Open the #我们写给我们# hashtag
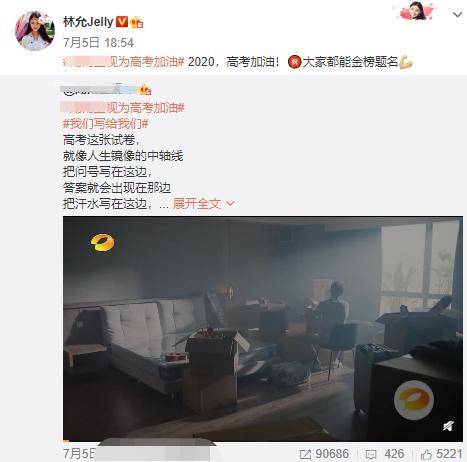The height and width of the screenshot is (462, 467). [x=105, y=124]
